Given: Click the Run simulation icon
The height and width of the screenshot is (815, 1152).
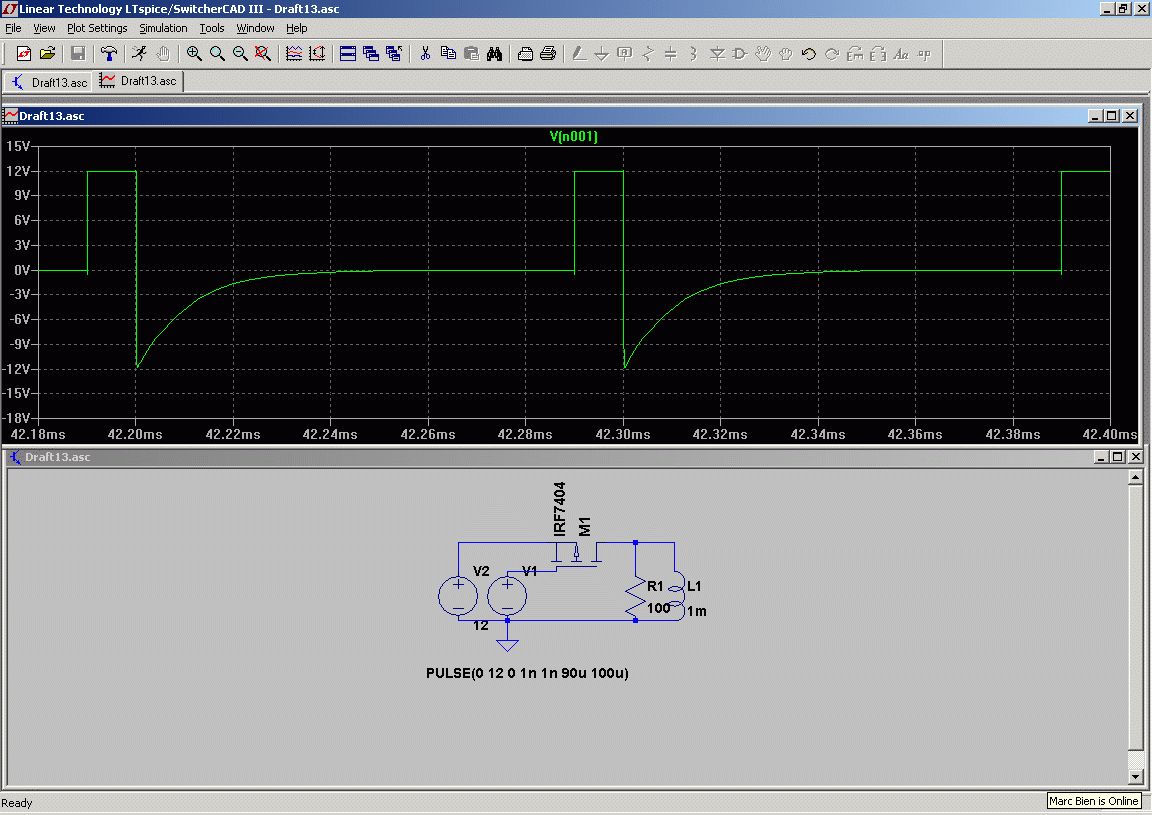Looking at the screenshot, I should coord(140,54).
